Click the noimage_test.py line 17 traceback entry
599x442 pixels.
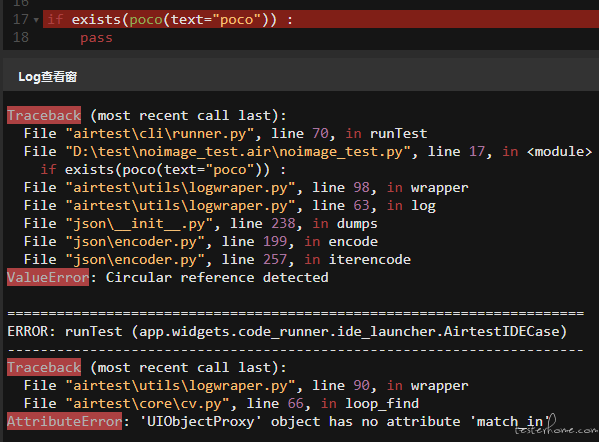tap(308, 152)
